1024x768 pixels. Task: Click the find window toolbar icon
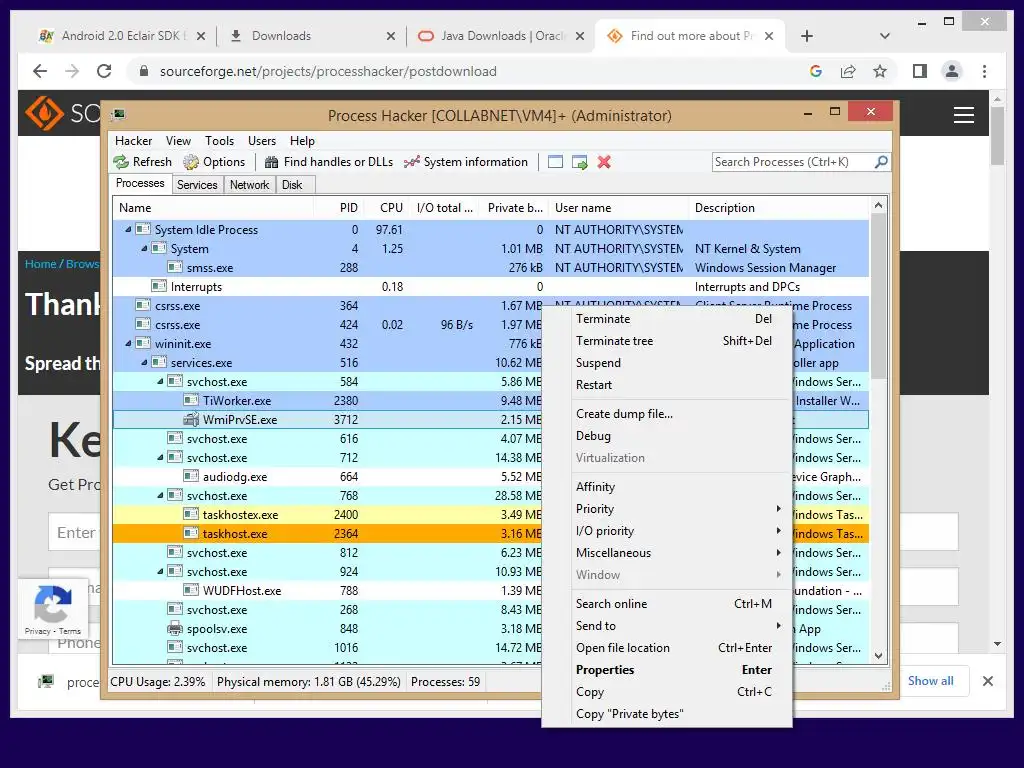(555, 162)
